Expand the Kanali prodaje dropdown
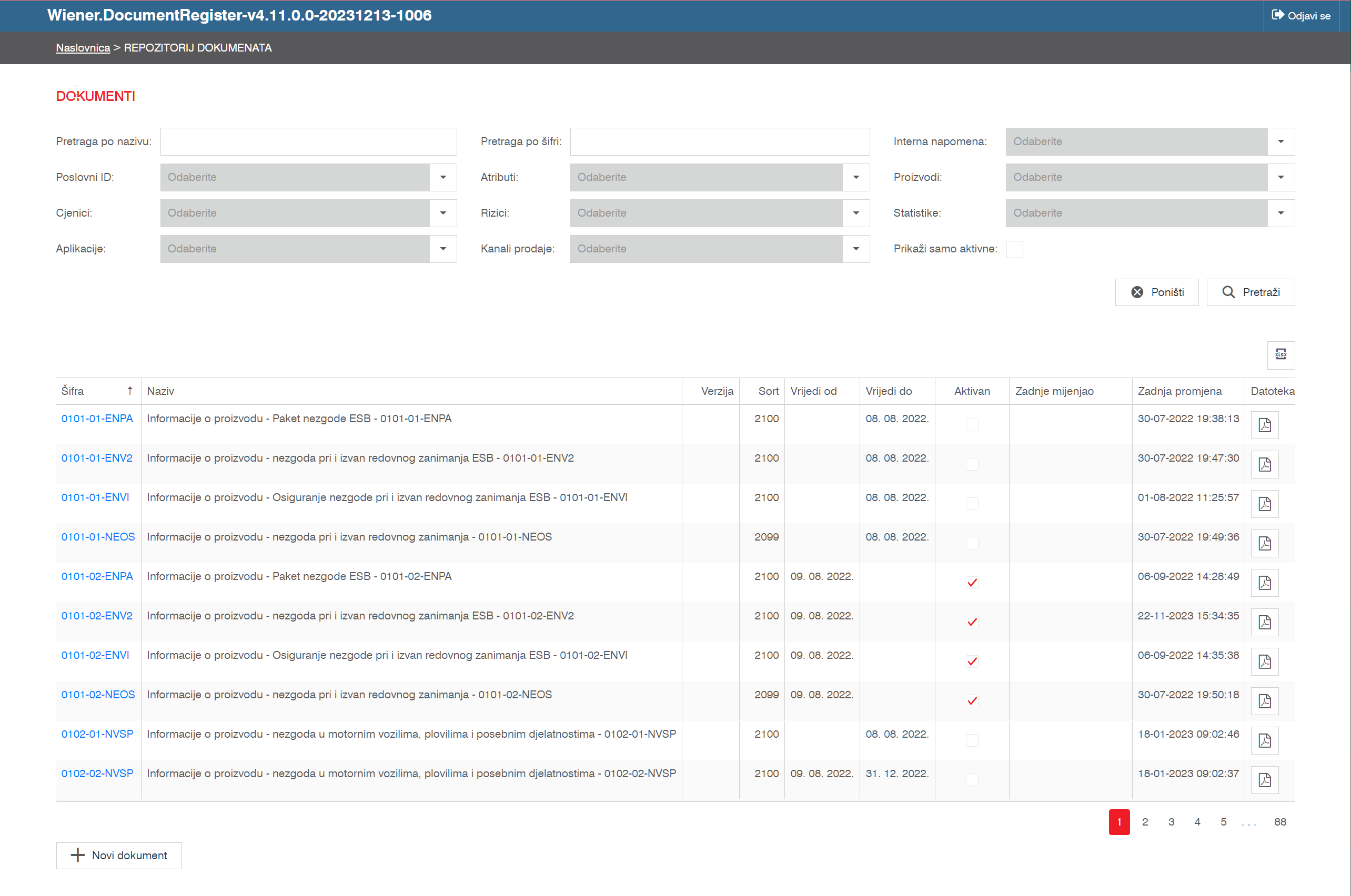 (x=855, y=249)
